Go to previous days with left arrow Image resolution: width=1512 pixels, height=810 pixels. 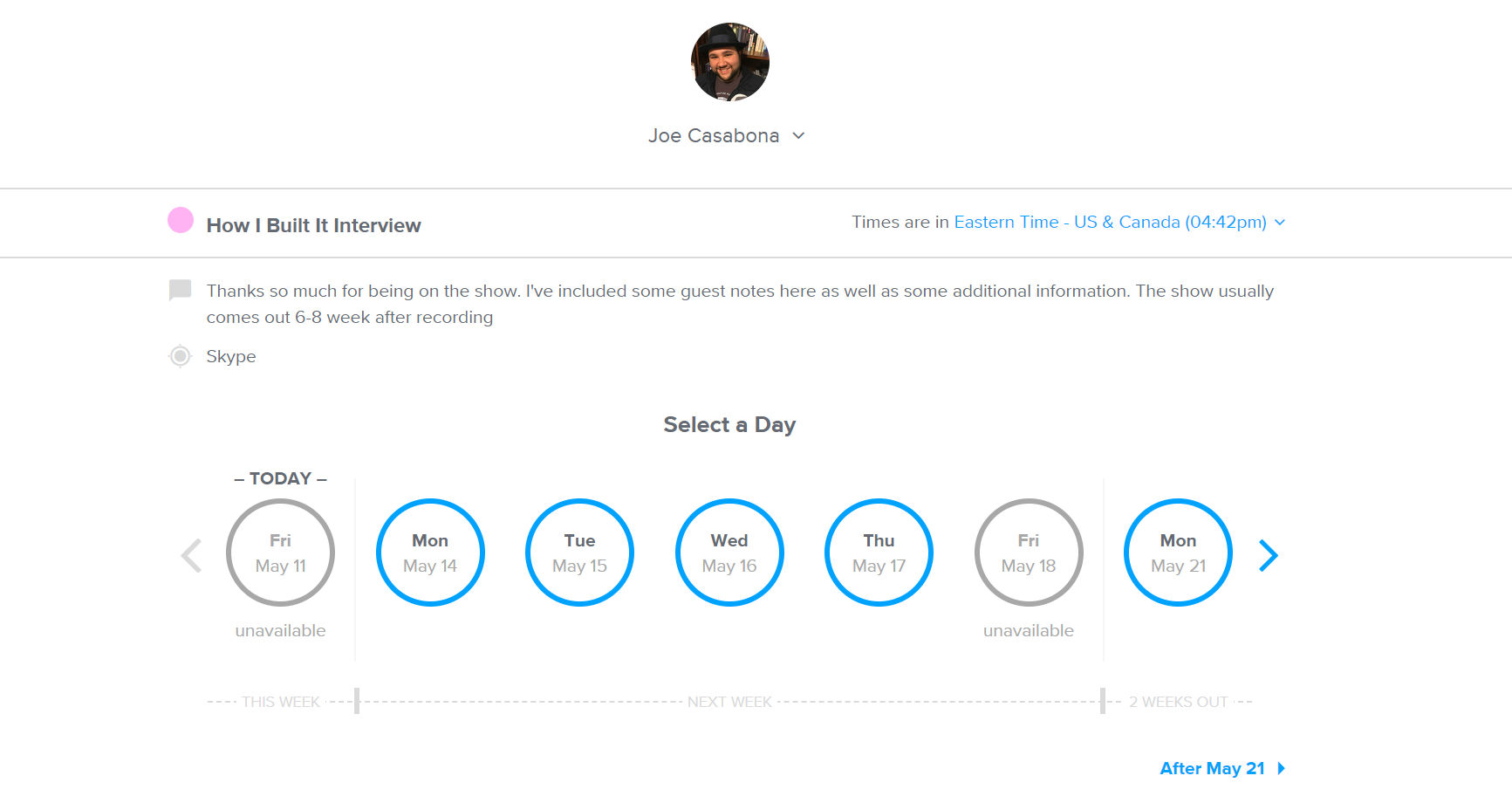(x=191, y=555)
